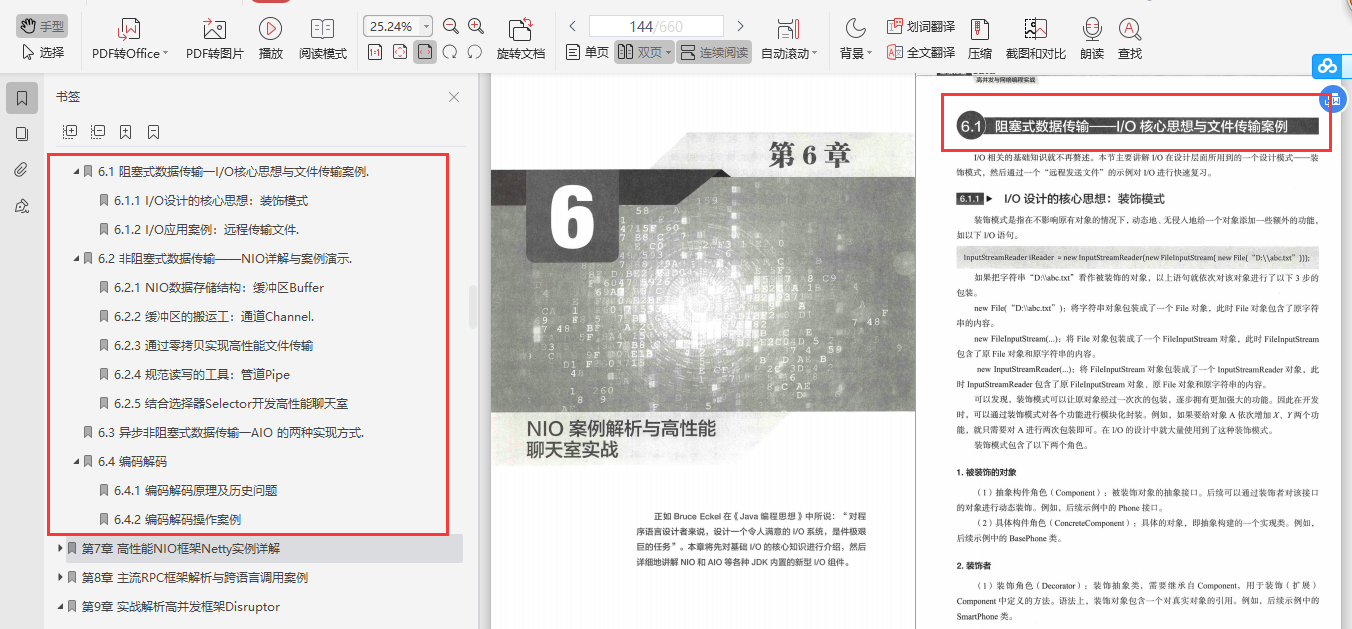Open bookmark 6.2.3 通过零拷贝实现
Image resolution: width=1352 pixels, height=629 pixels.
click(x=213, y=346)
